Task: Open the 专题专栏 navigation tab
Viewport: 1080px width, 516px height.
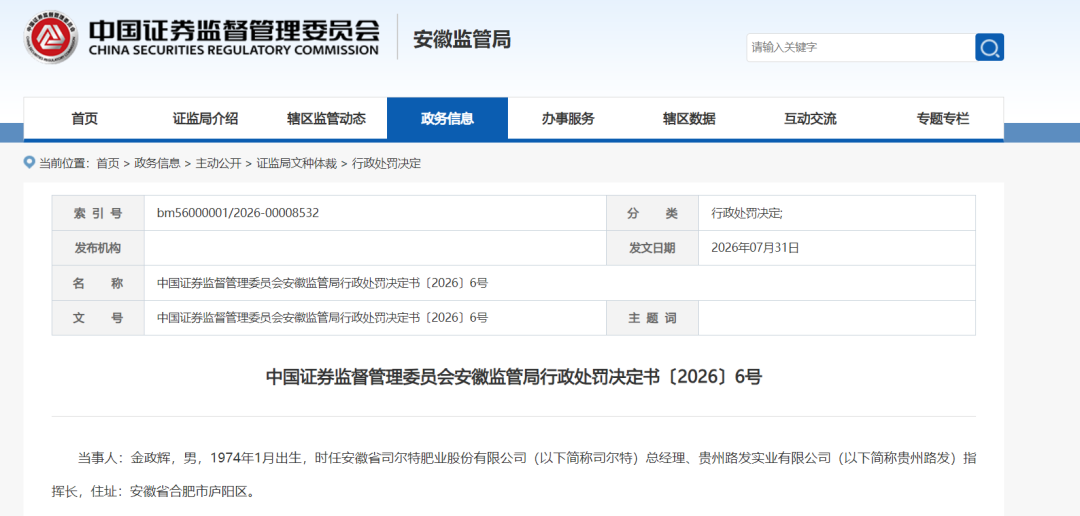Action: click(x=943, y=118)
